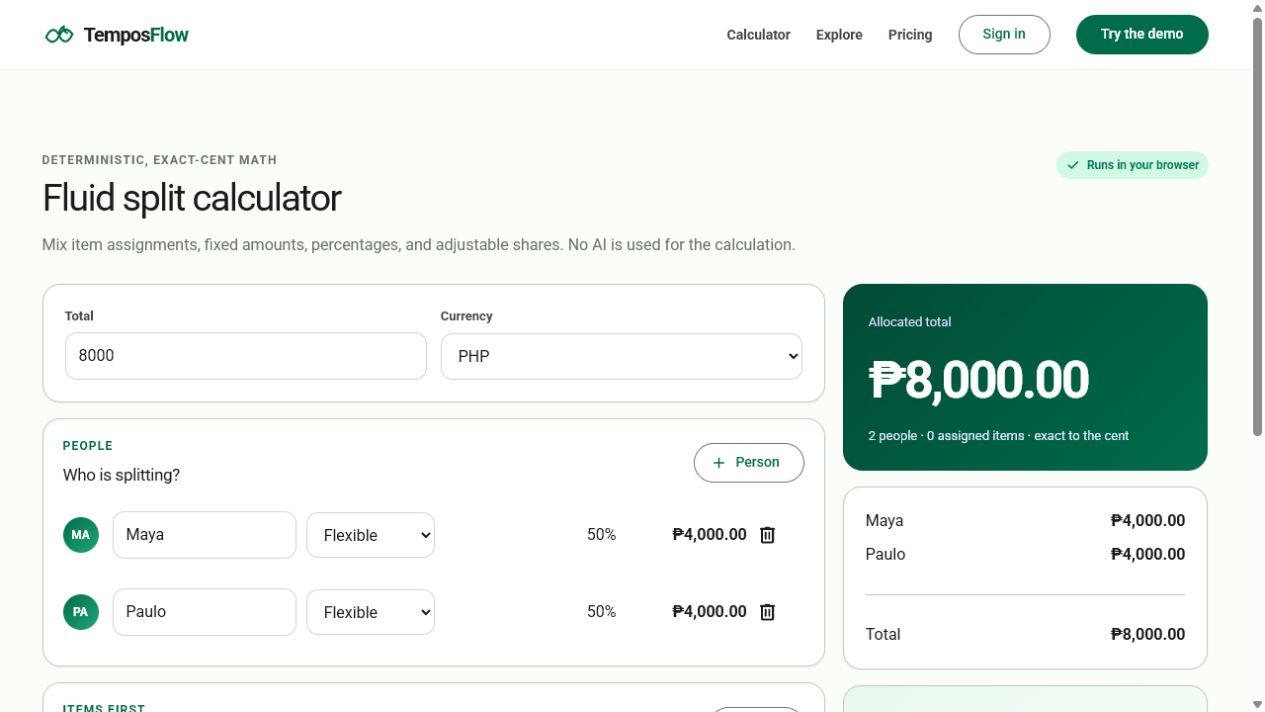Click the checkmark in Runs in your browser badge
The width and height of the screenshot is (1265, 712).
(x=1073, y=165)
